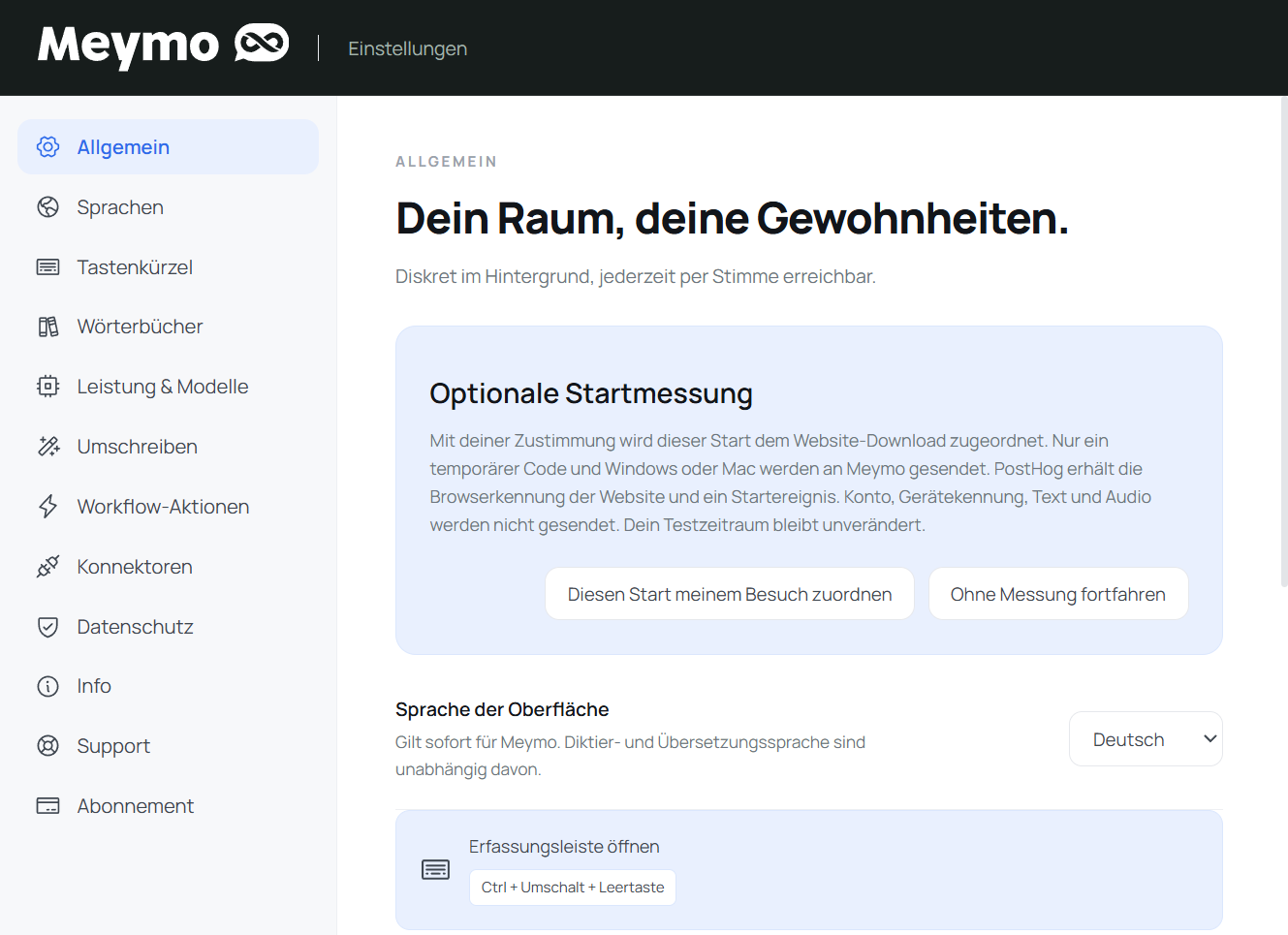Open the Support section in sidebar
This screenshot has width=1288, height=935.
click(x=168, y=746)
